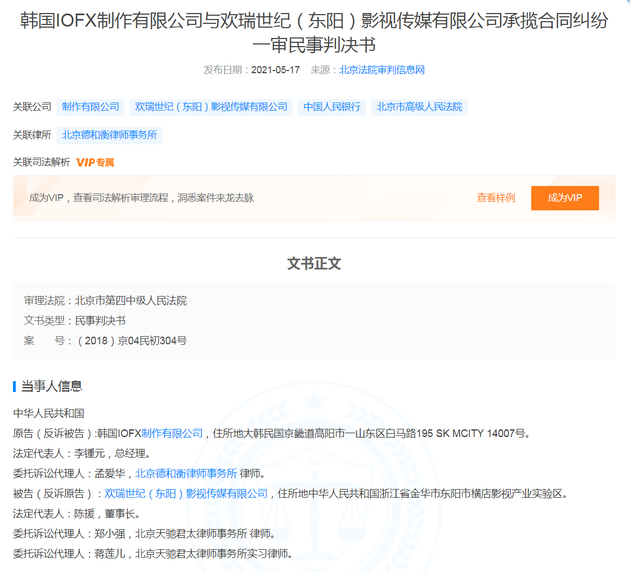Click 审理法院：北京市第四中级人民法院 text
630x572 pixels.
[105, 300]
